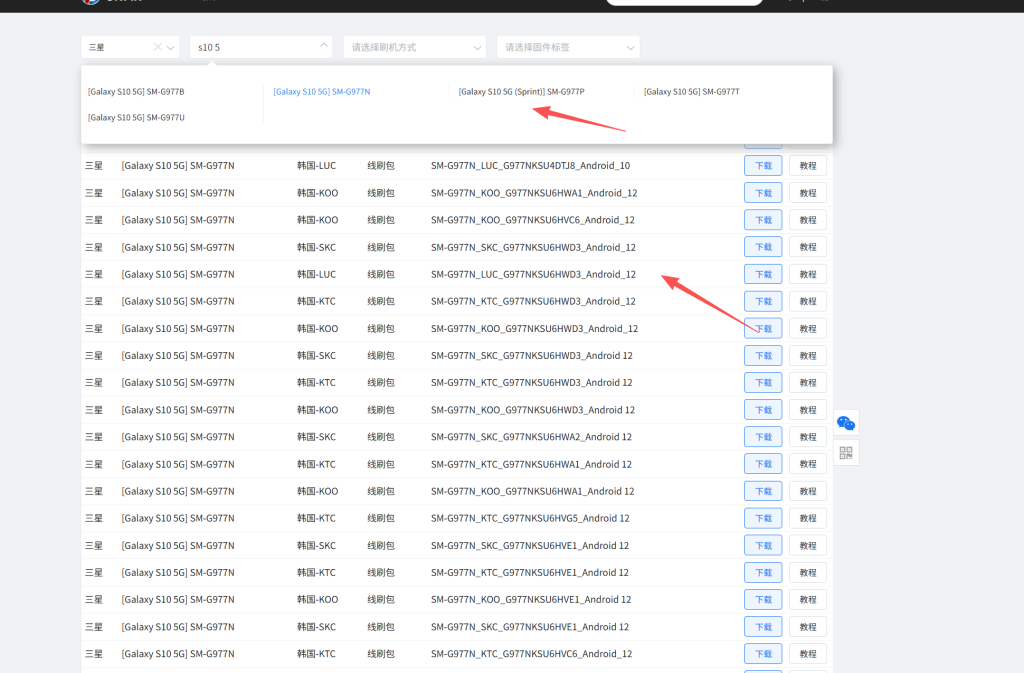Viewport: 1024px width, 673px height.
Task: Click firmware name SM-G977N_KTC_G977NKSU6HVG5_Android 12
Action: click(530, 518)
